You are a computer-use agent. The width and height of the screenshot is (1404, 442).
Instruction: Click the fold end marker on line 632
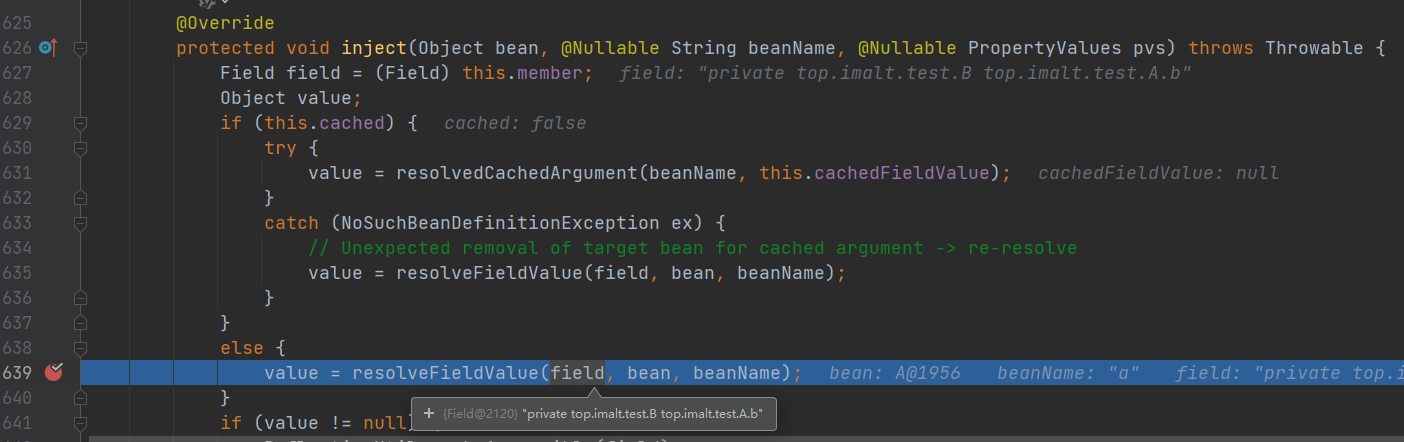pyautogui.click(x=81, y=198)
